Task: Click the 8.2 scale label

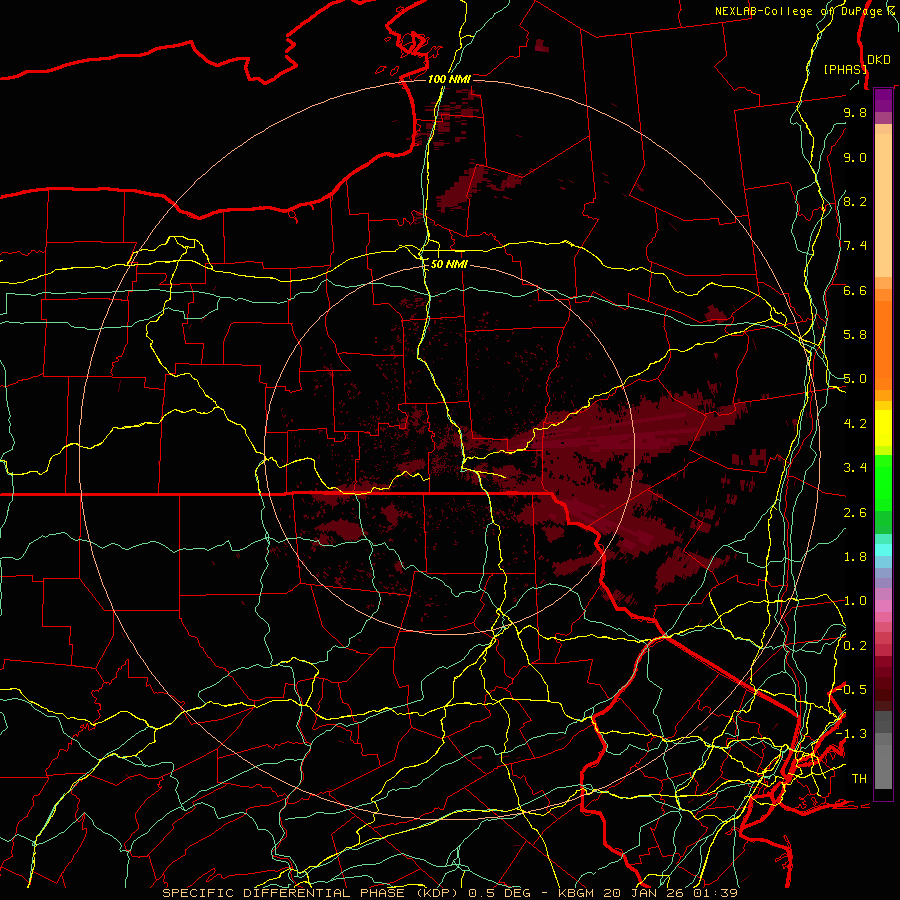Action: point(855,201)
